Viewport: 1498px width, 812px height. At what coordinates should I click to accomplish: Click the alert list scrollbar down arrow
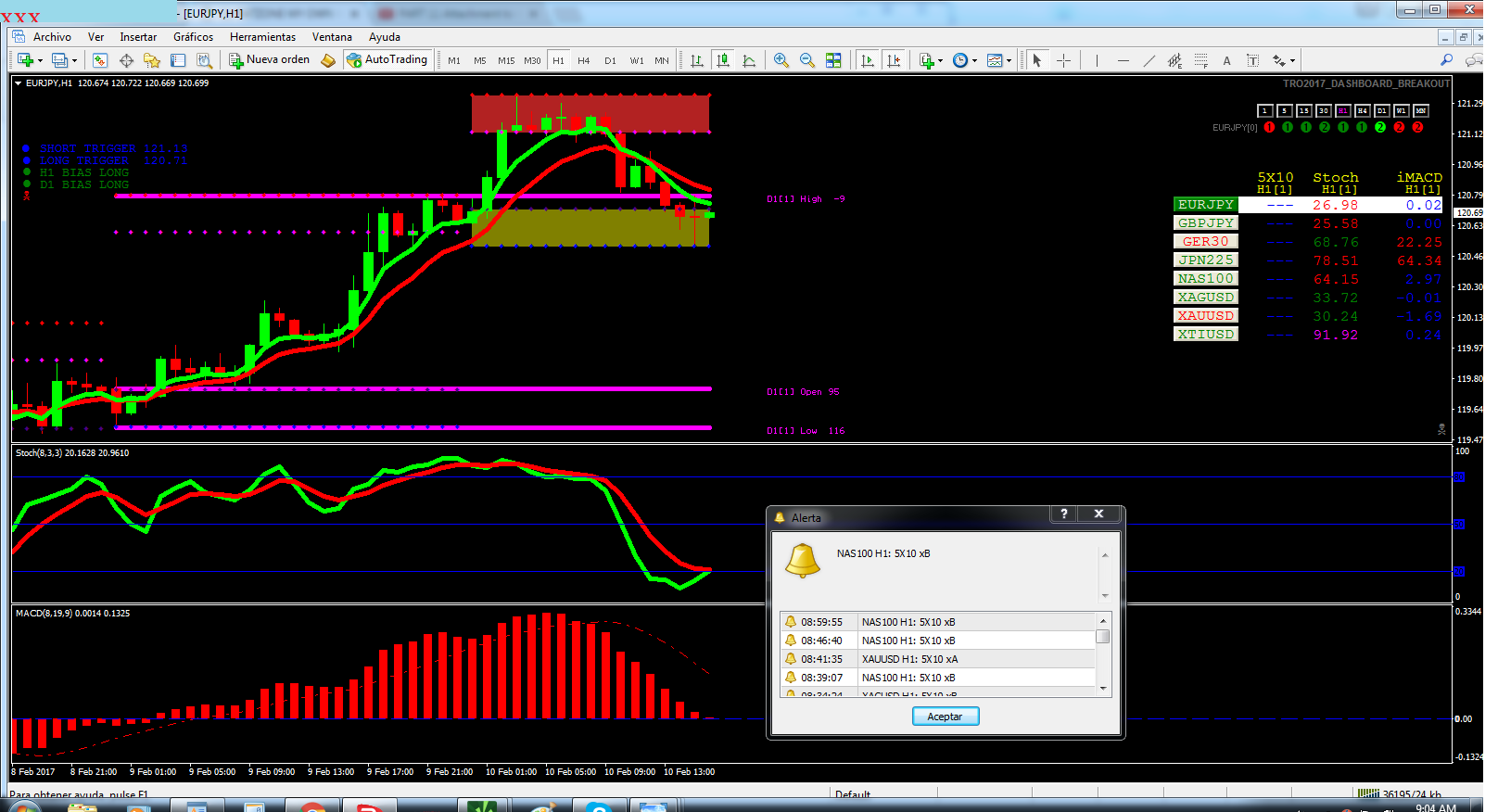point(1103,689)
